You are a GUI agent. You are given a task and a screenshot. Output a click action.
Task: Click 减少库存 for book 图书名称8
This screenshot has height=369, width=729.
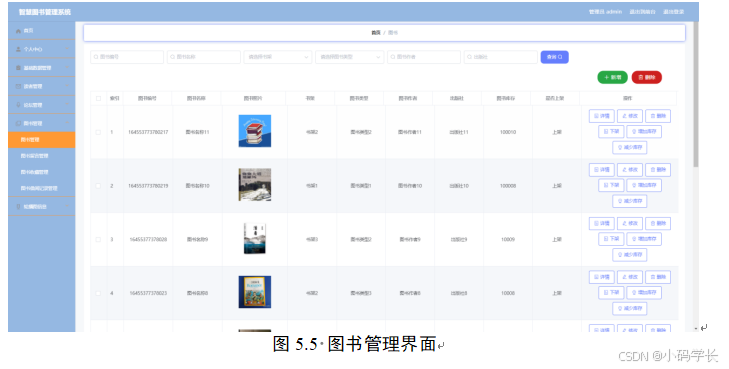pos(630,309)
